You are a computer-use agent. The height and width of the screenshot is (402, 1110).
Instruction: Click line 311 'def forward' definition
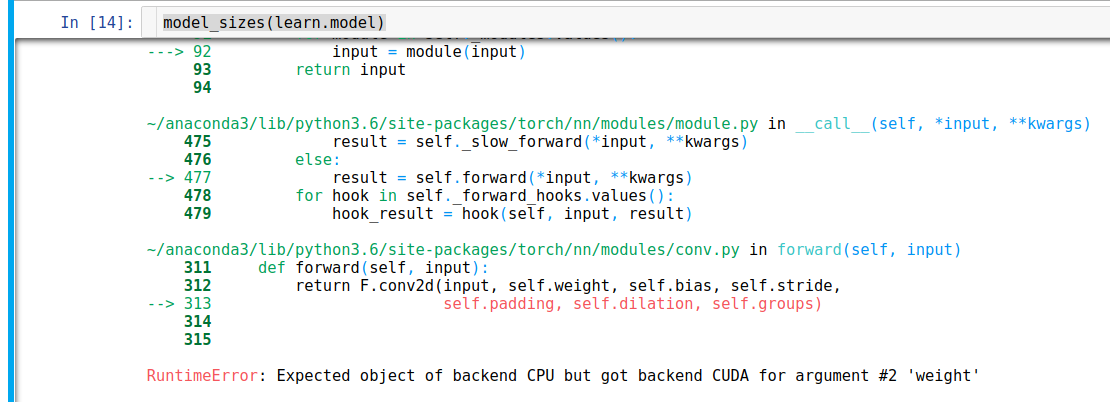pos(373,268)
